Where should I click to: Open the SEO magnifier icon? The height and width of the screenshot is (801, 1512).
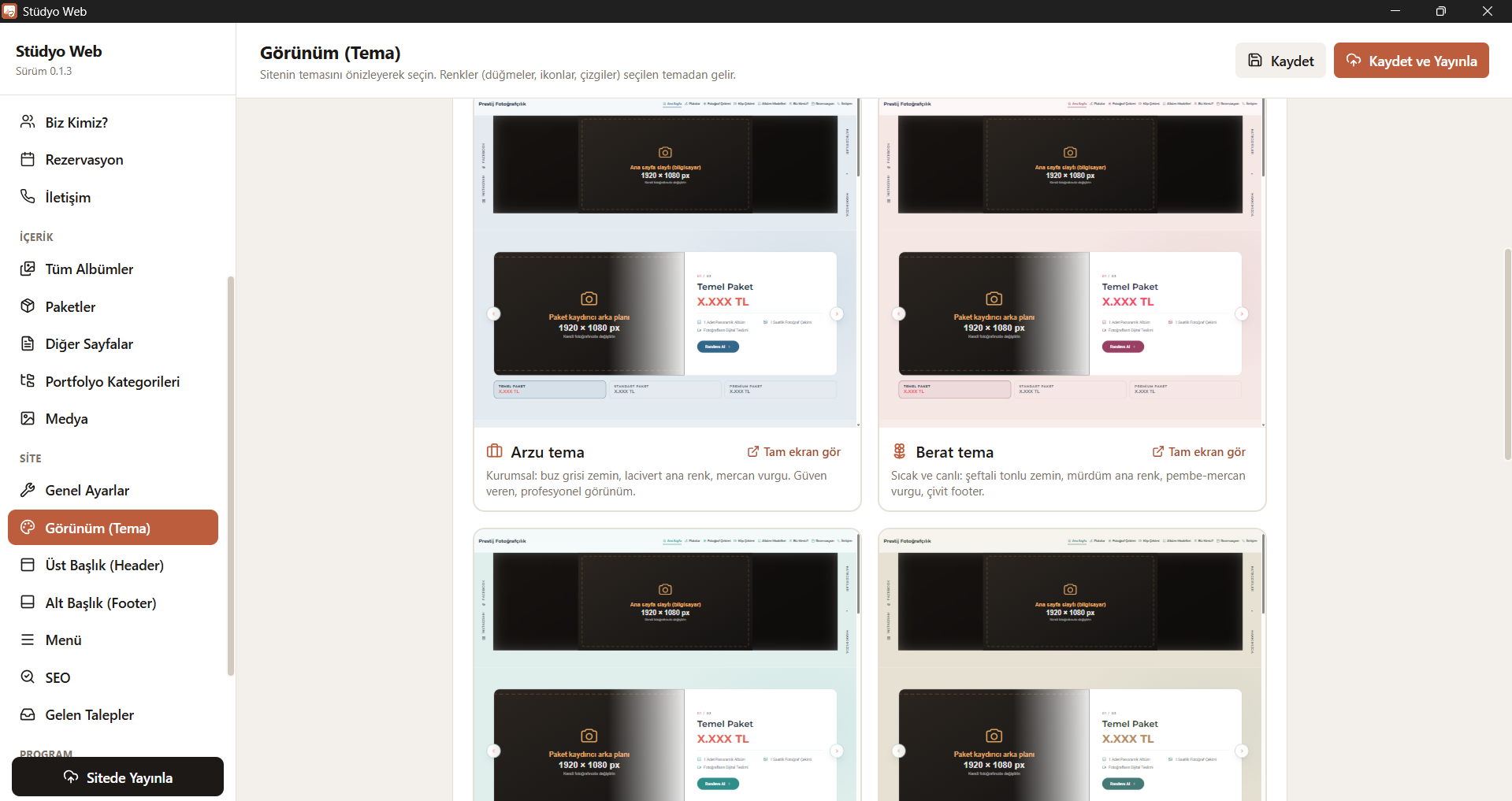[28, 677]
